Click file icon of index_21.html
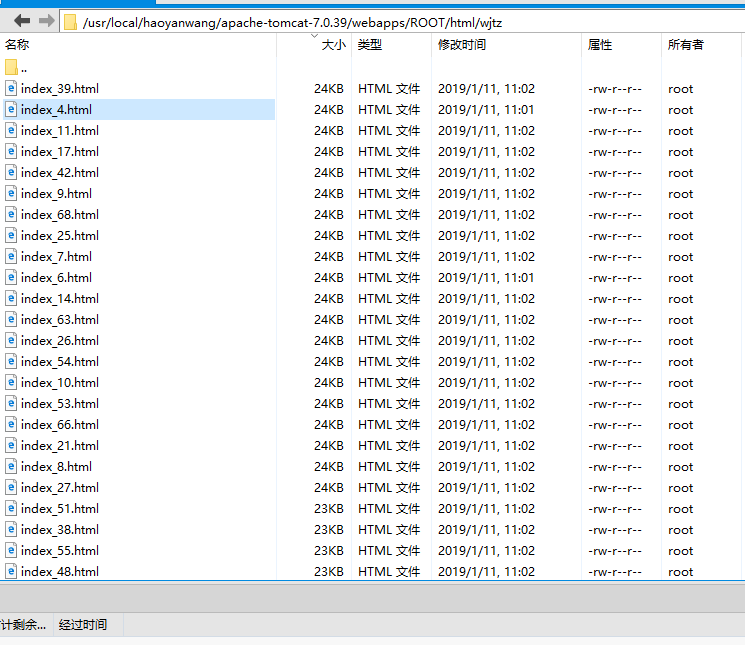745x645 pixels. pyautogui.click(x=11, y=446)
